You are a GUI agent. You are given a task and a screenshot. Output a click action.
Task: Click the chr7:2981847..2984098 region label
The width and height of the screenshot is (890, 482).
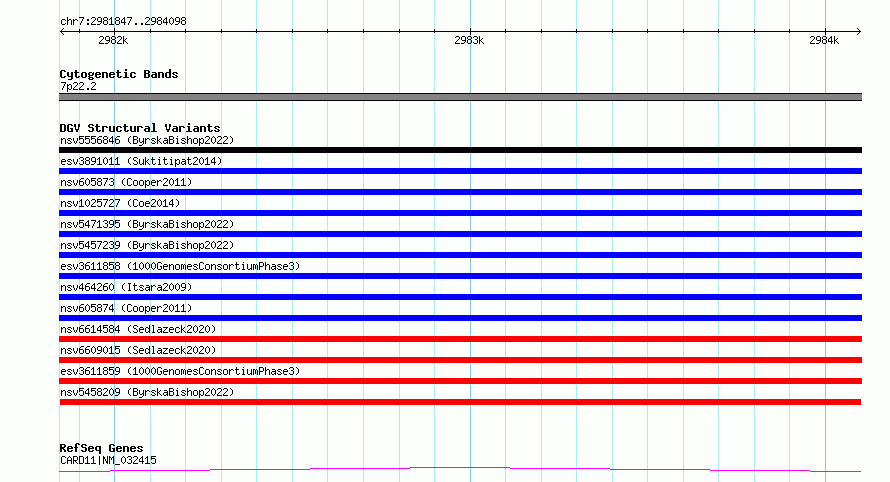[x=123, y=21]
